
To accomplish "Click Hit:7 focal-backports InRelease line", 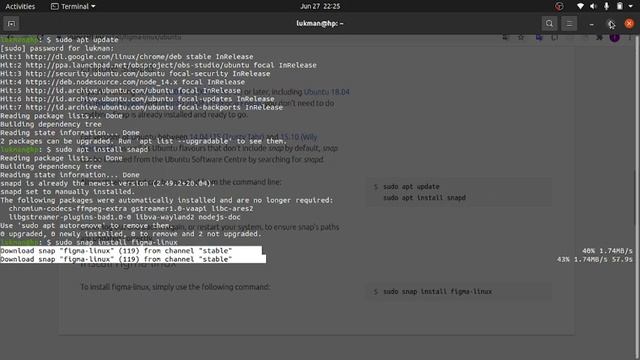I will click(x=142, y=107).
